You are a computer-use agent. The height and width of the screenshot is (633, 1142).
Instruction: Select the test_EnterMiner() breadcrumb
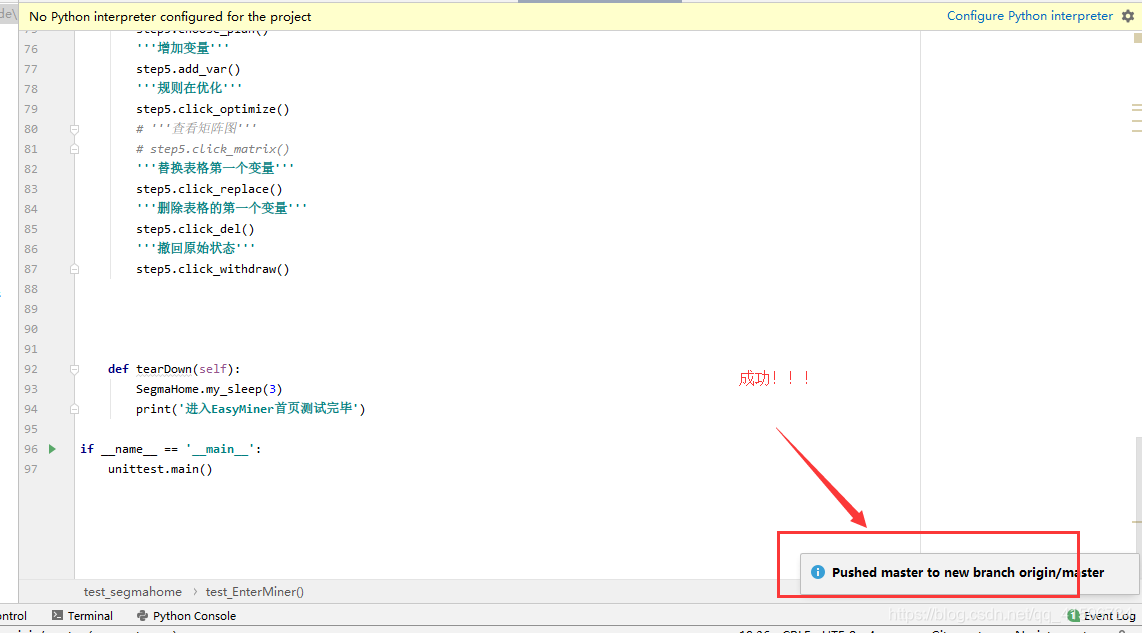255,591
